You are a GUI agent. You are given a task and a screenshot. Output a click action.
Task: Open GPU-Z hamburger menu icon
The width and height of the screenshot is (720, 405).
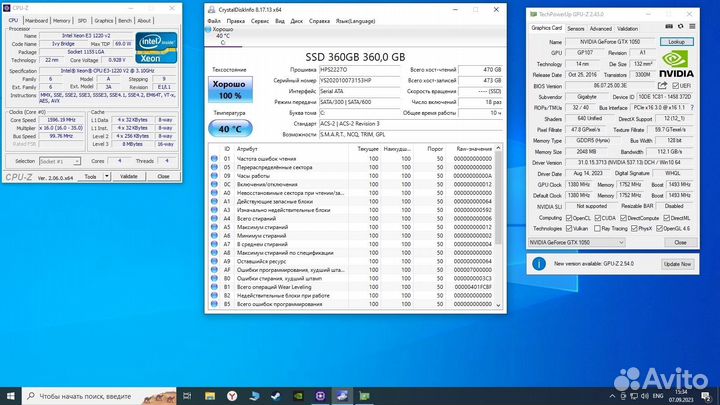click(692, 27)
